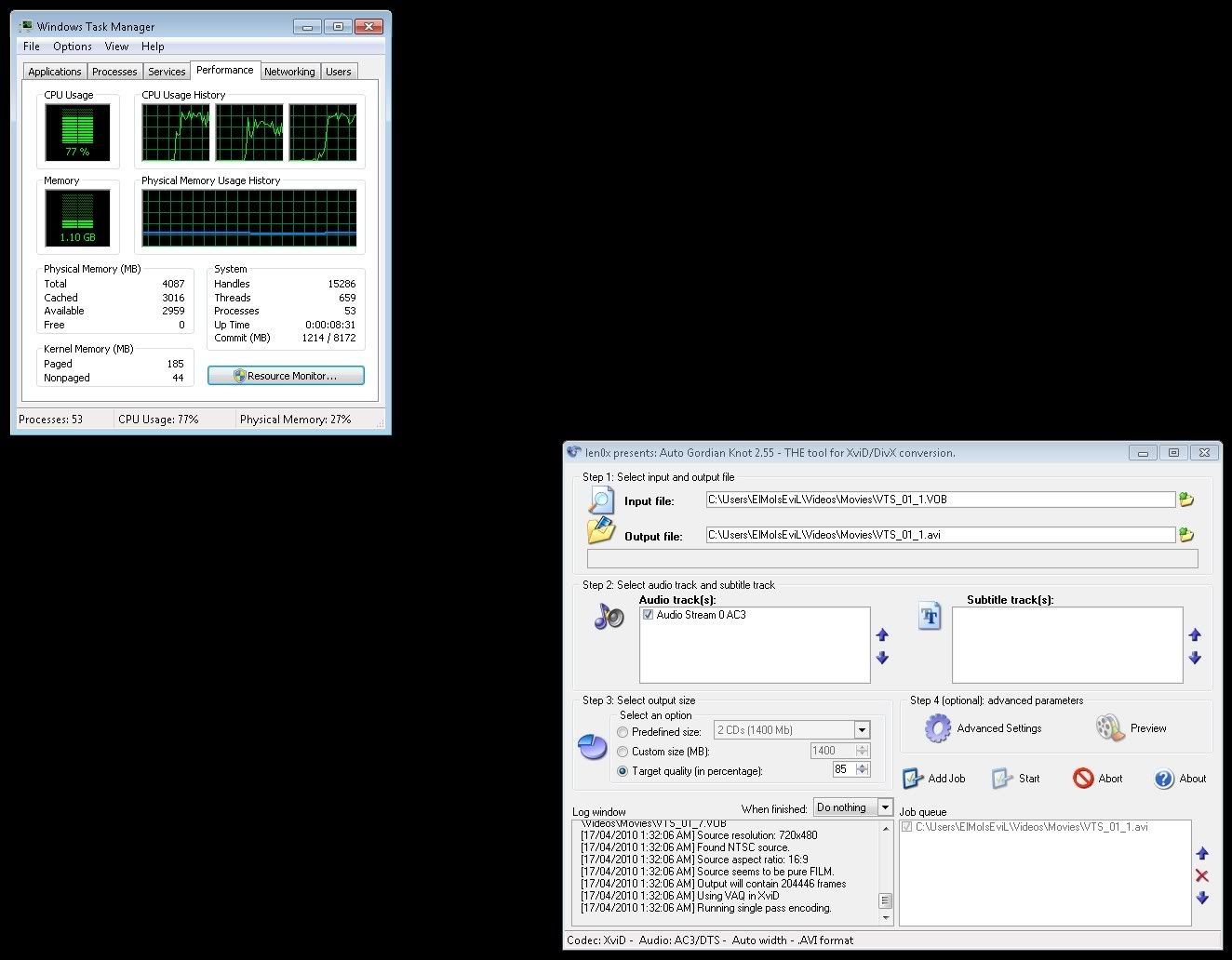Open Help menu in Task Manager

(153, 47)
